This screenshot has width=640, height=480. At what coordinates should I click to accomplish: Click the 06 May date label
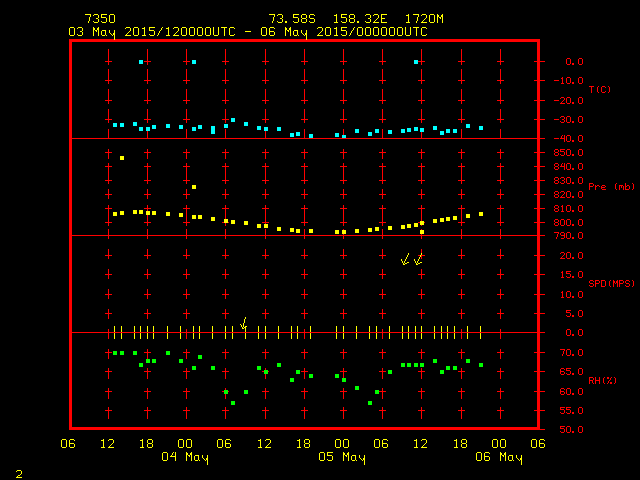(x=499, y=458)
